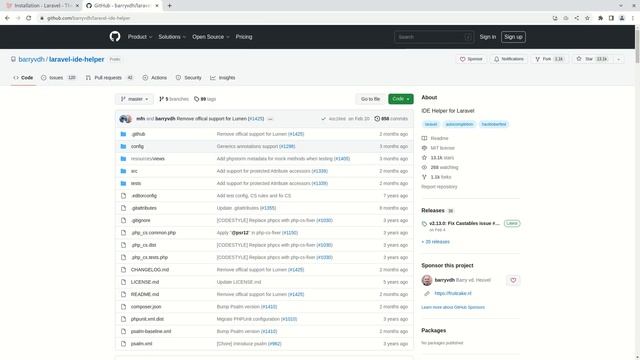Click the GitHub logo icon
The width and height of the screenshot is (640, 360).
[x=115, y=37]
